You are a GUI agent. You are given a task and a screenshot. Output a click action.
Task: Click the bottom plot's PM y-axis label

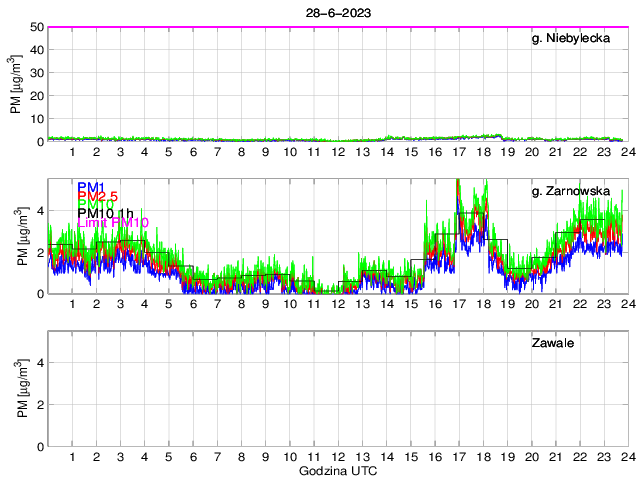[x=22, y=388]
